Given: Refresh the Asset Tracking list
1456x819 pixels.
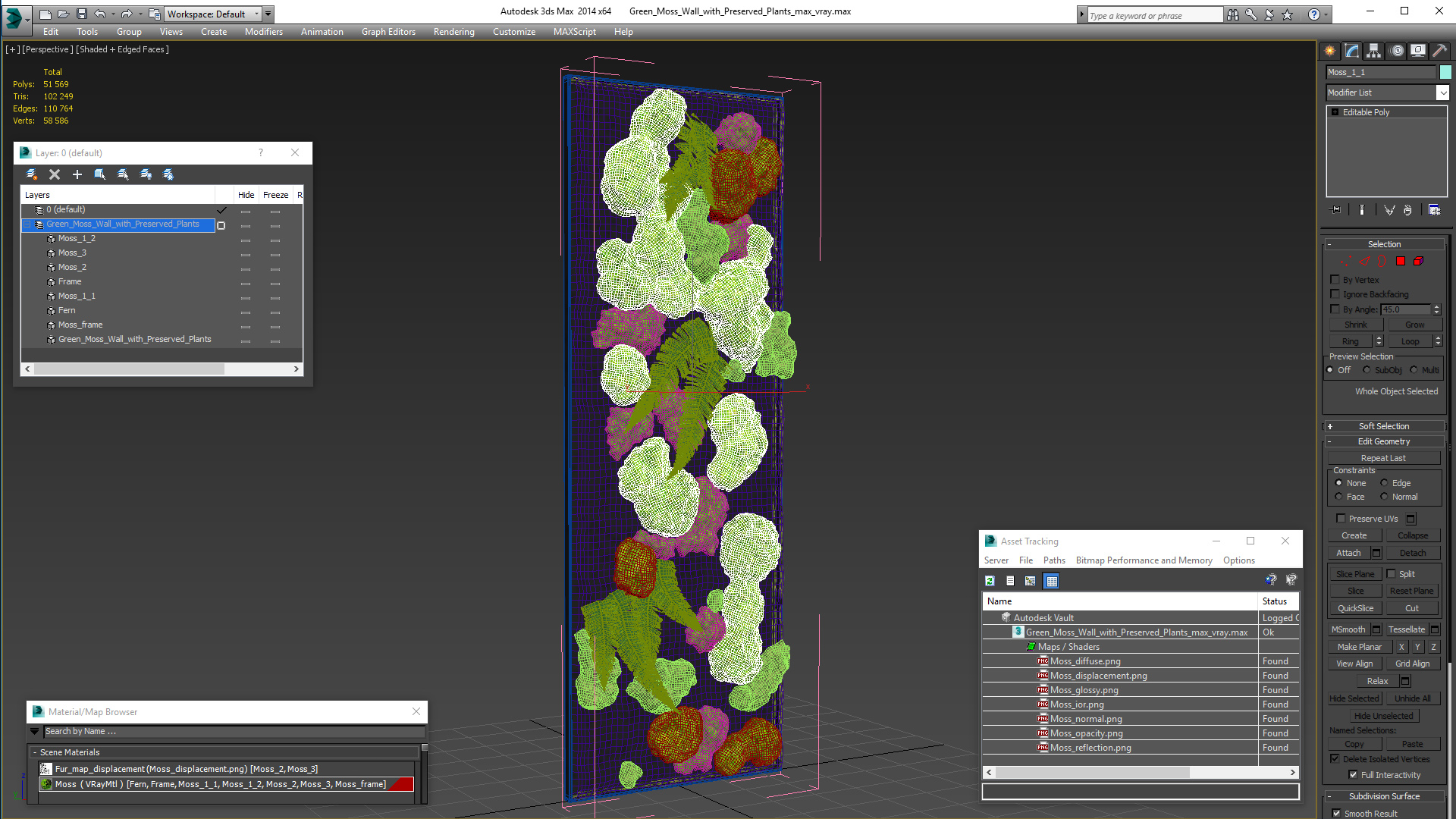Looking at the screenshot, I should 990,581.
